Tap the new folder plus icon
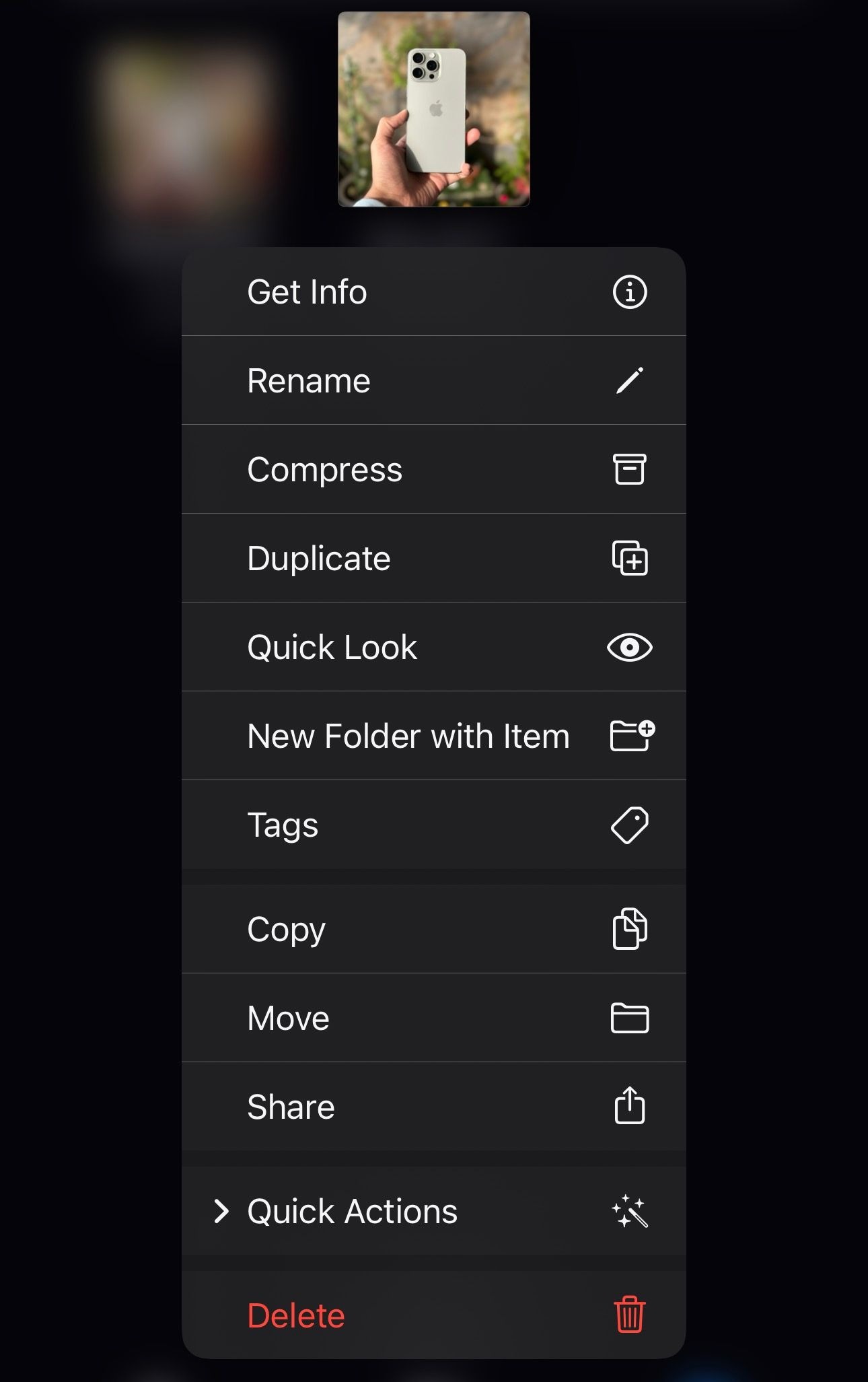The height and width of the screenshot is (1382, 868). click(632, 735)
